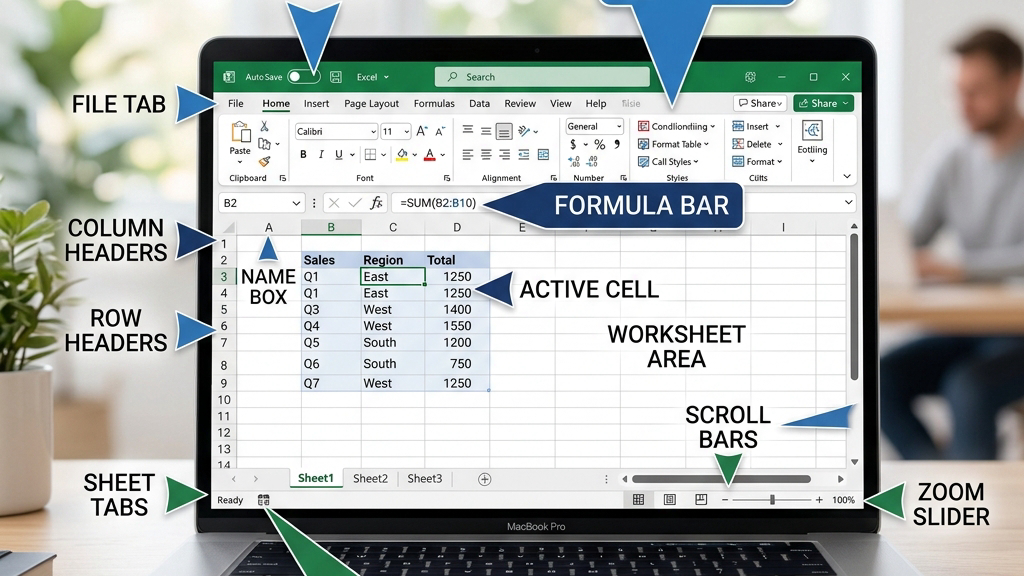
Task: Click the Bold formatting icon
Action: tap(303, 155)
